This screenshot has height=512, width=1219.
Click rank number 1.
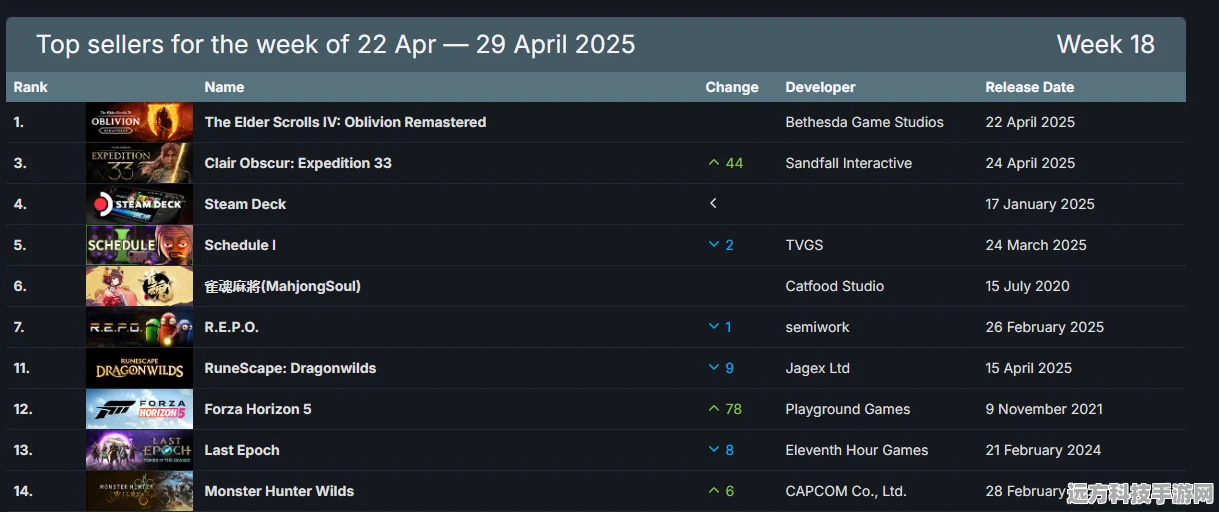[x=19, y=122]
